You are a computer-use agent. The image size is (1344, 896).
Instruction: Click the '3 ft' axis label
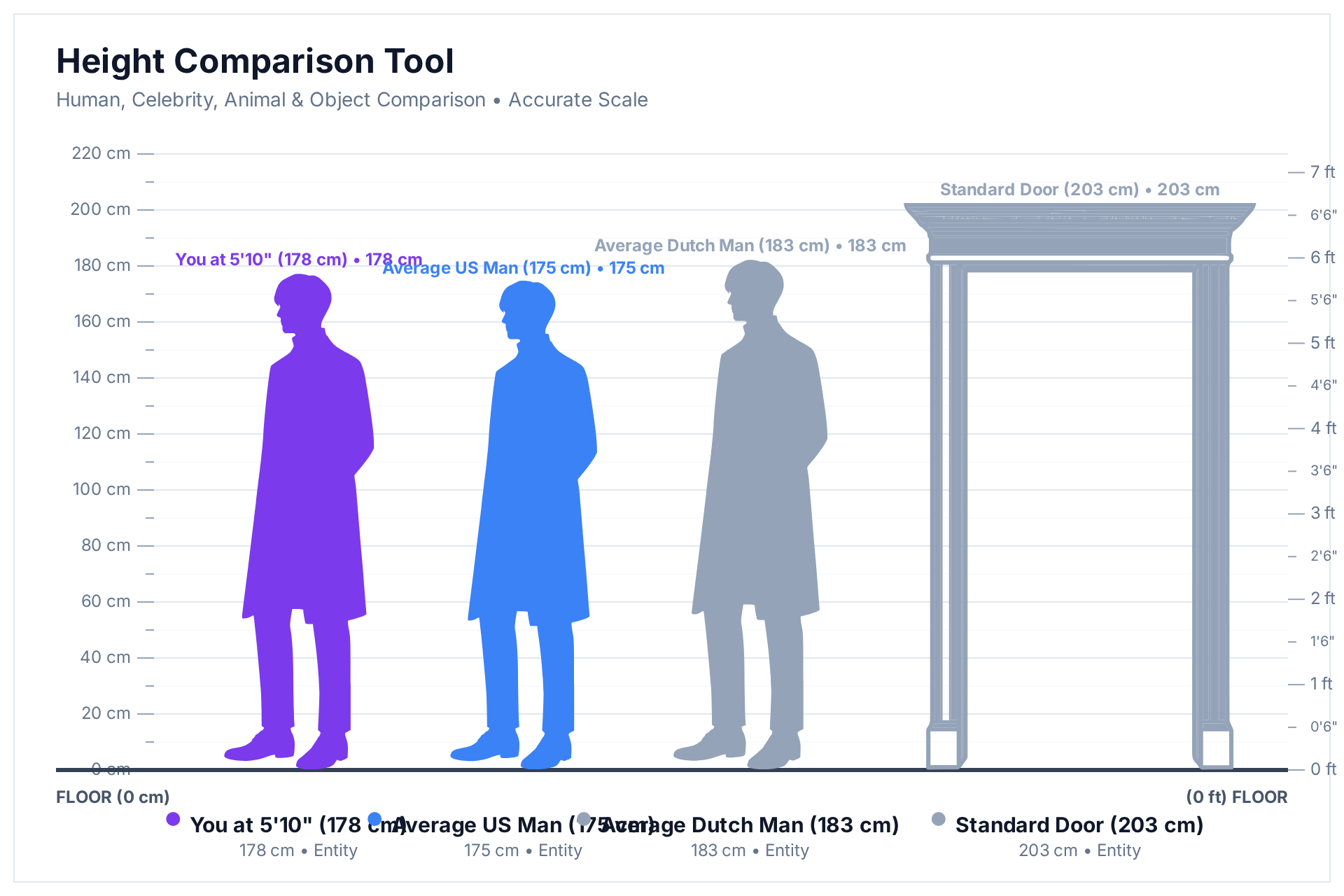(1322, 513)
